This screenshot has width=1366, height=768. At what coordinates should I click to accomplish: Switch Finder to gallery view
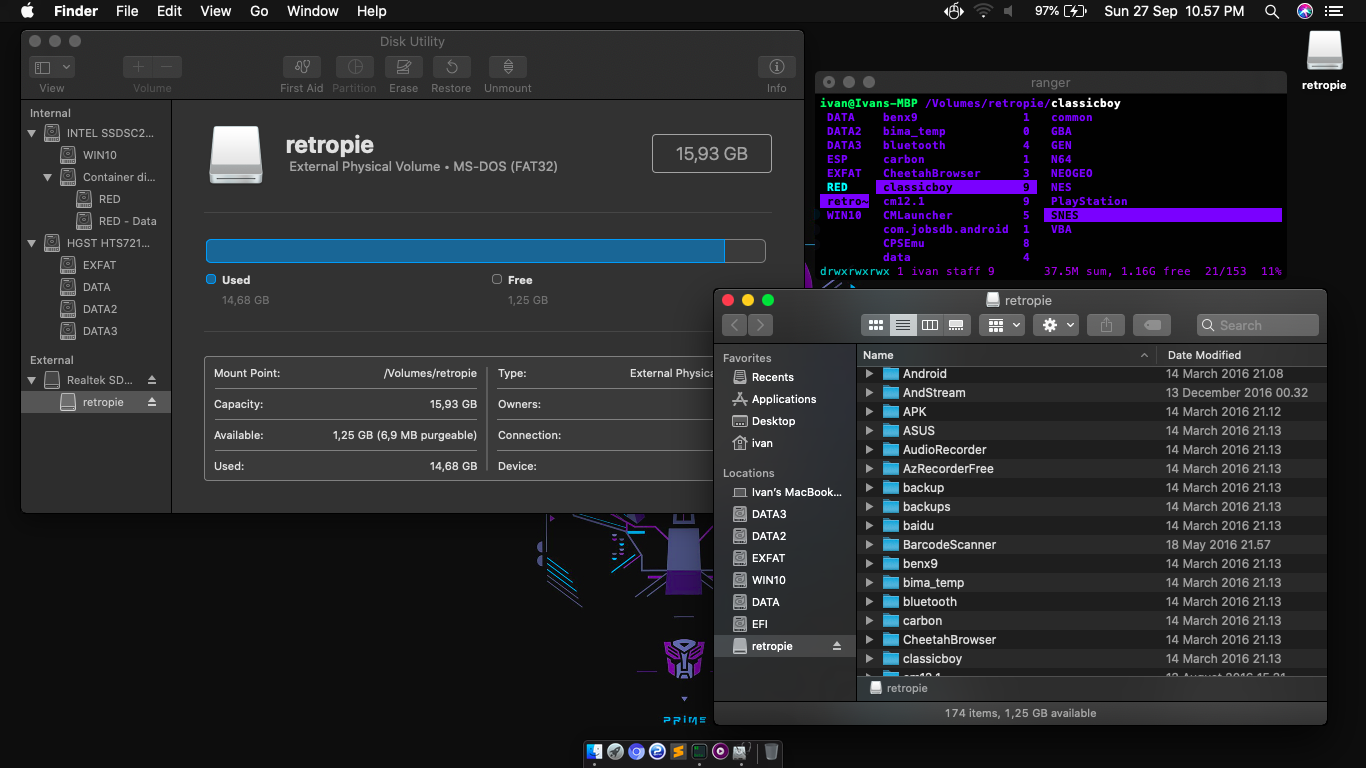pyautogui.click(x=956, y=325)
